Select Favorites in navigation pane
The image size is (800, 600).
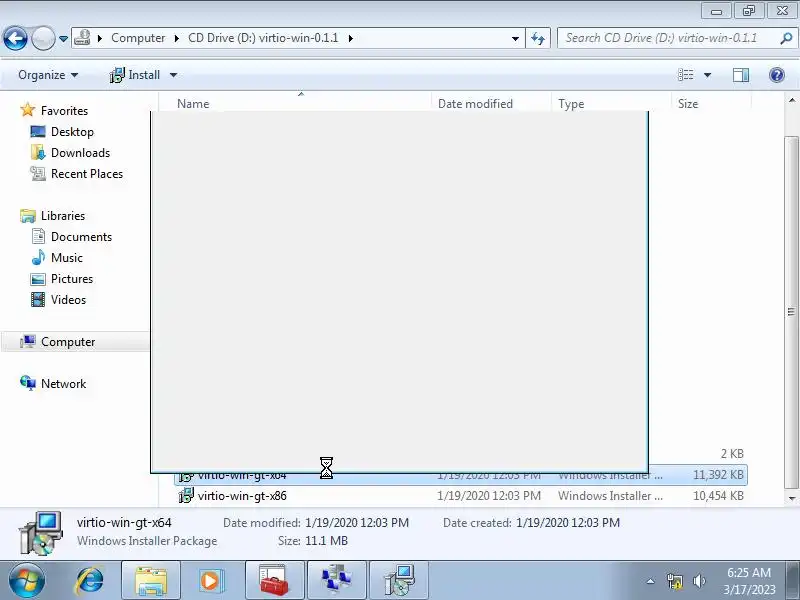point(64,111)
